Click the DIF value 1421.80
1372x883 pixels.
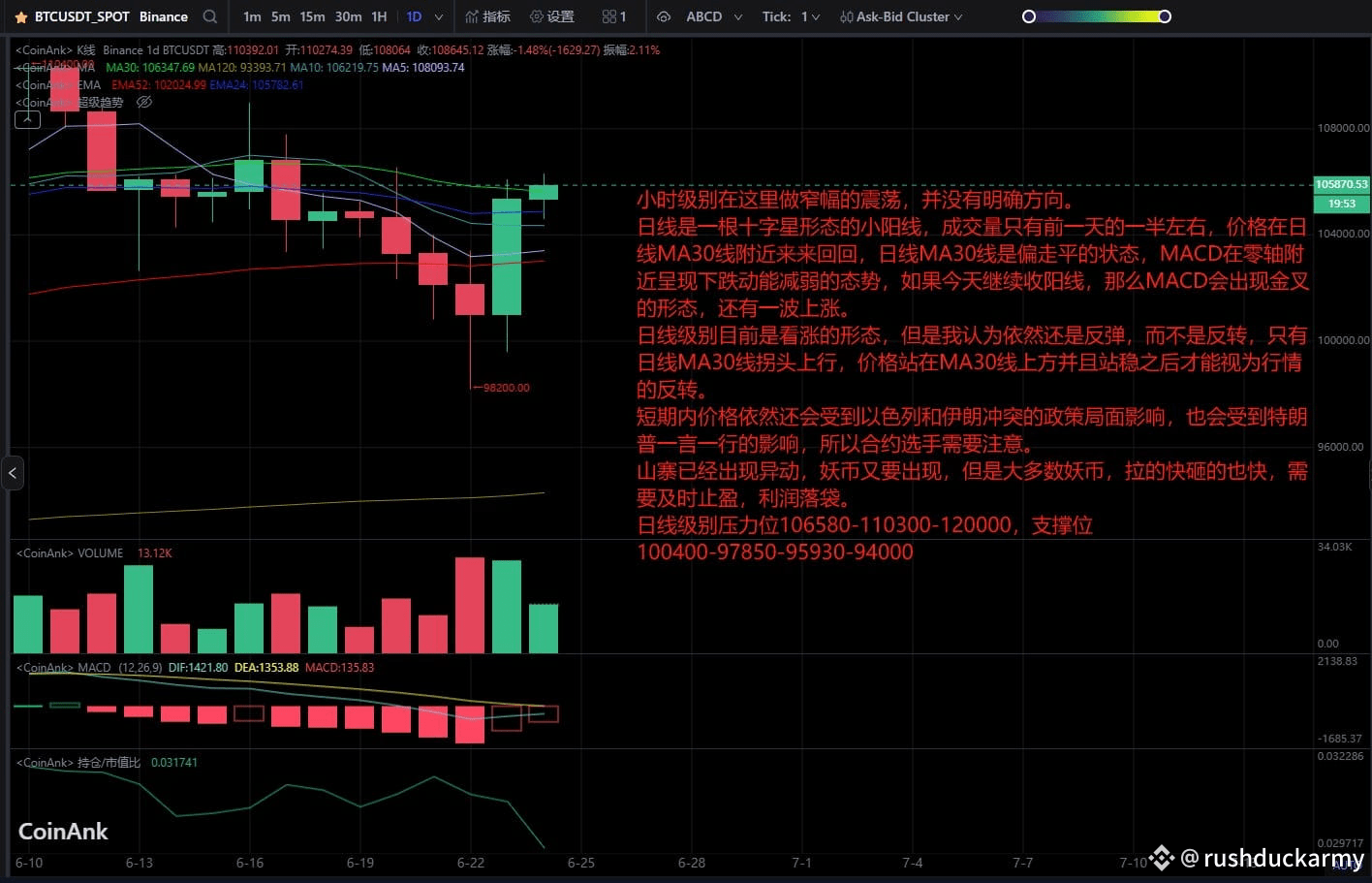(208, 668)
